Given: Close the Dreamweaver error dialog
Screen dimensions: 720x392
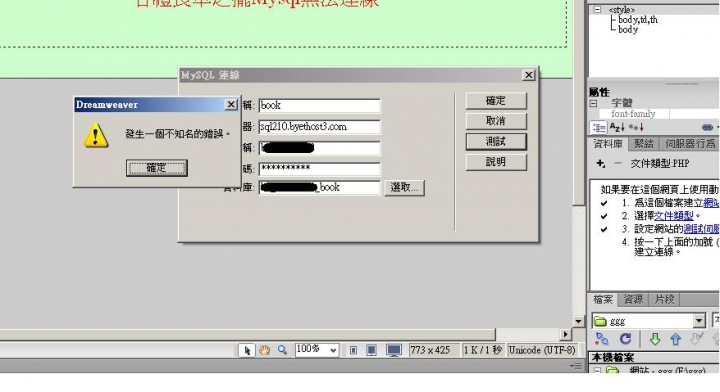Looking at the screenshot, I should tap(231, 105).
